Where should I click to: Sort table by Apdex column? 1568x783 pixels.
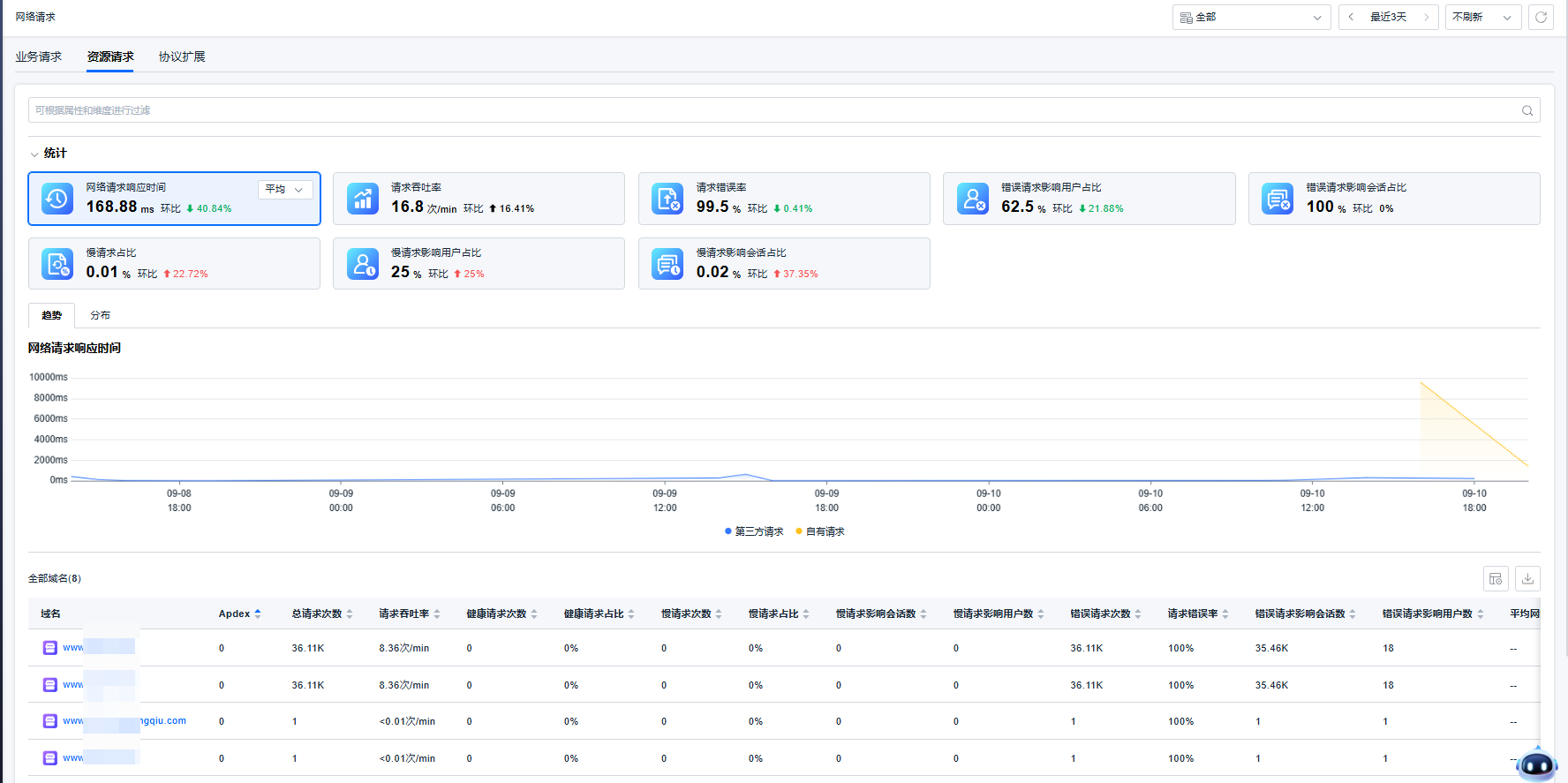pyautogui.click(x=257, y=614)
